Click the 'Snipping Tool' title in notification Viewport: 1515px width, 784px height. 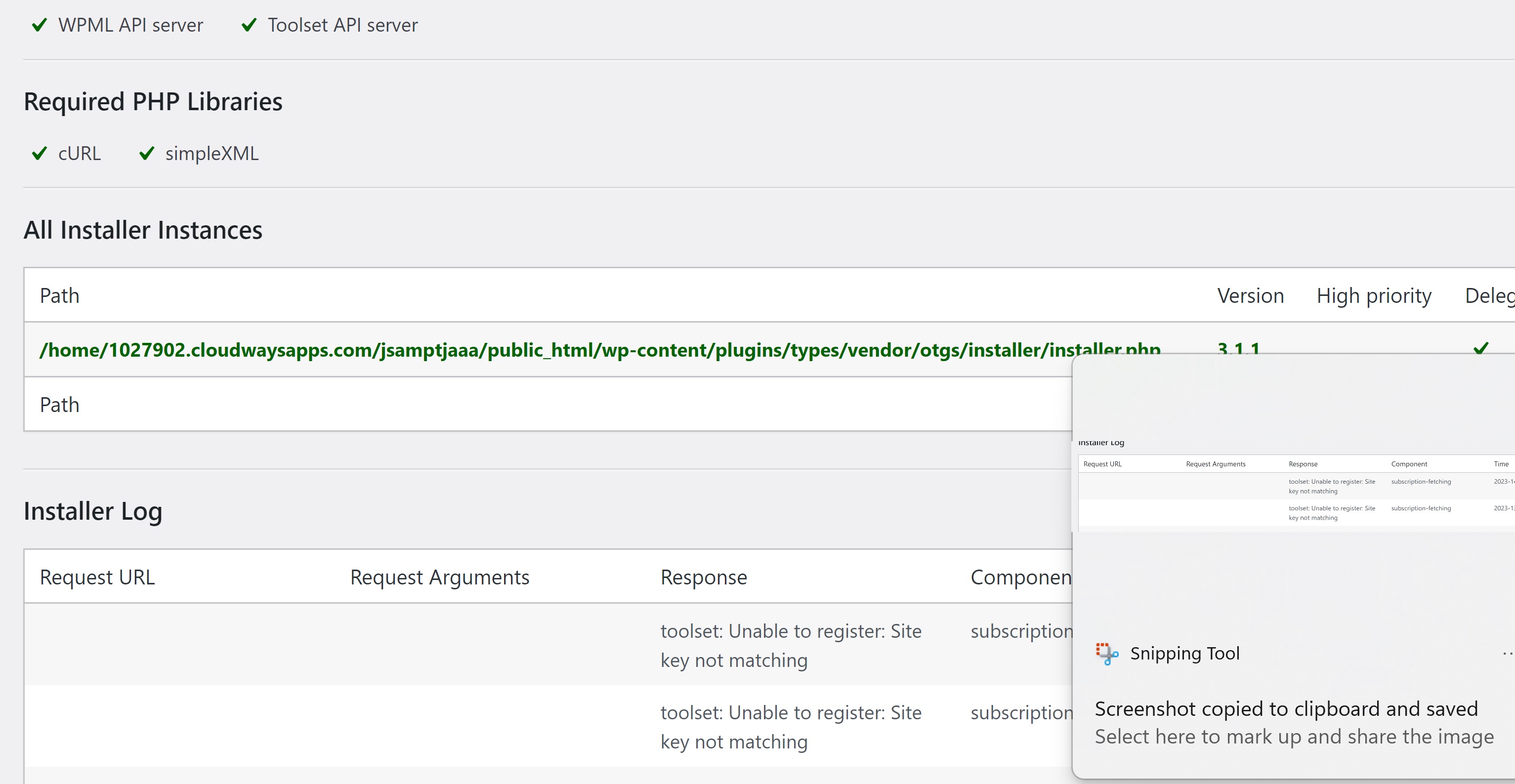tap(1184, 654)
